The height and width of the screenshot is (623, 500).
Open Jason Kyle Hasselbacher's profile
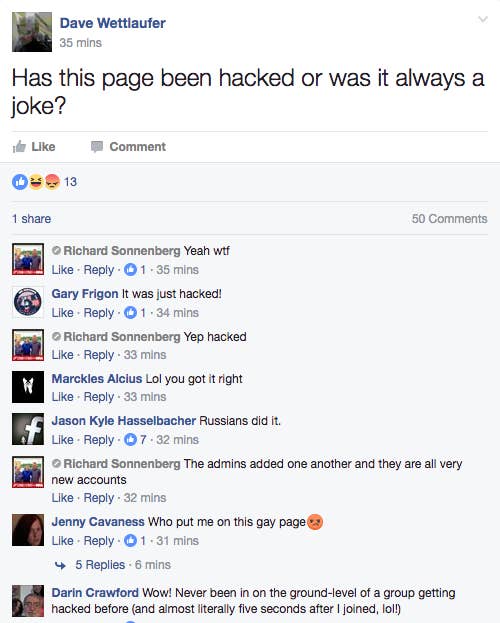(124, 420)
